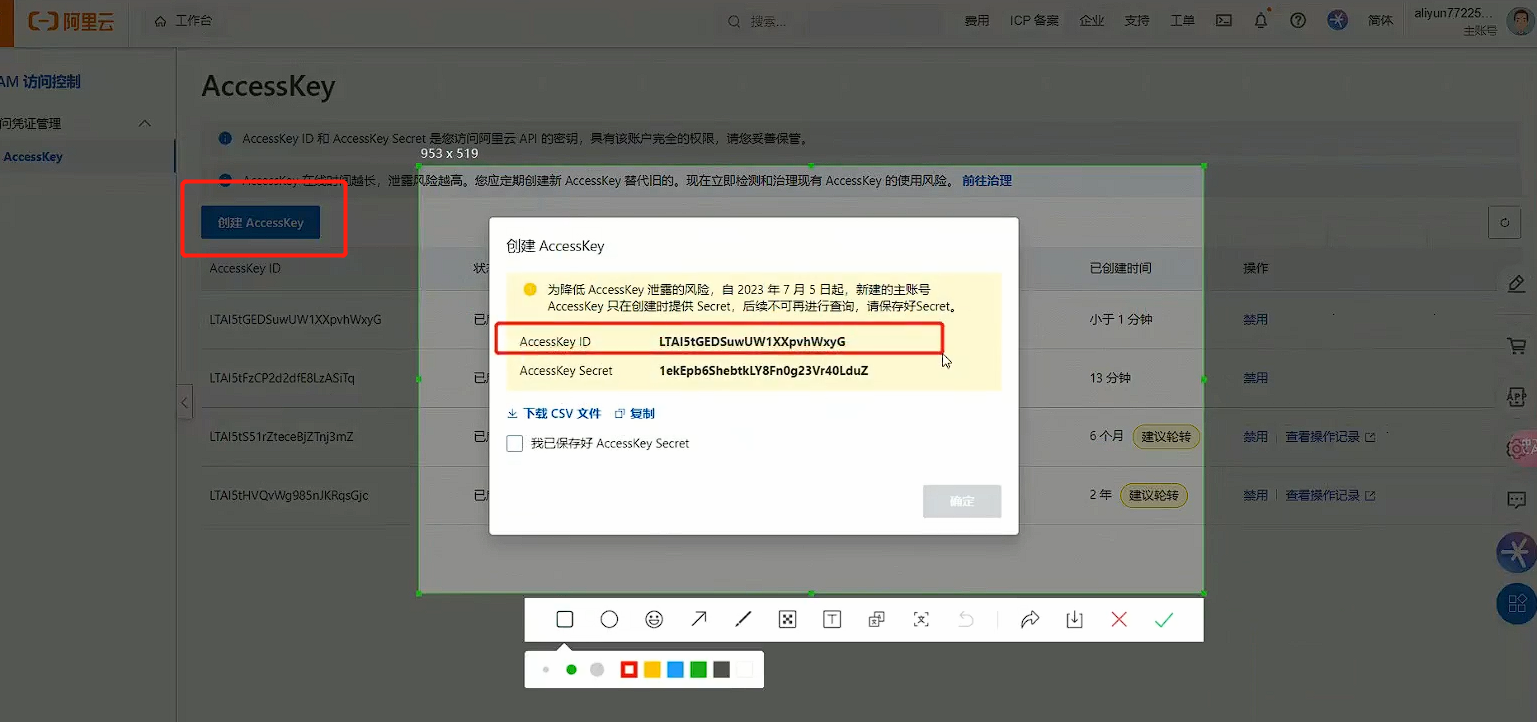Open the API icon on right rail
Screen dimensions: 1537x722
pyautogui.click(x=1516, y=397)
